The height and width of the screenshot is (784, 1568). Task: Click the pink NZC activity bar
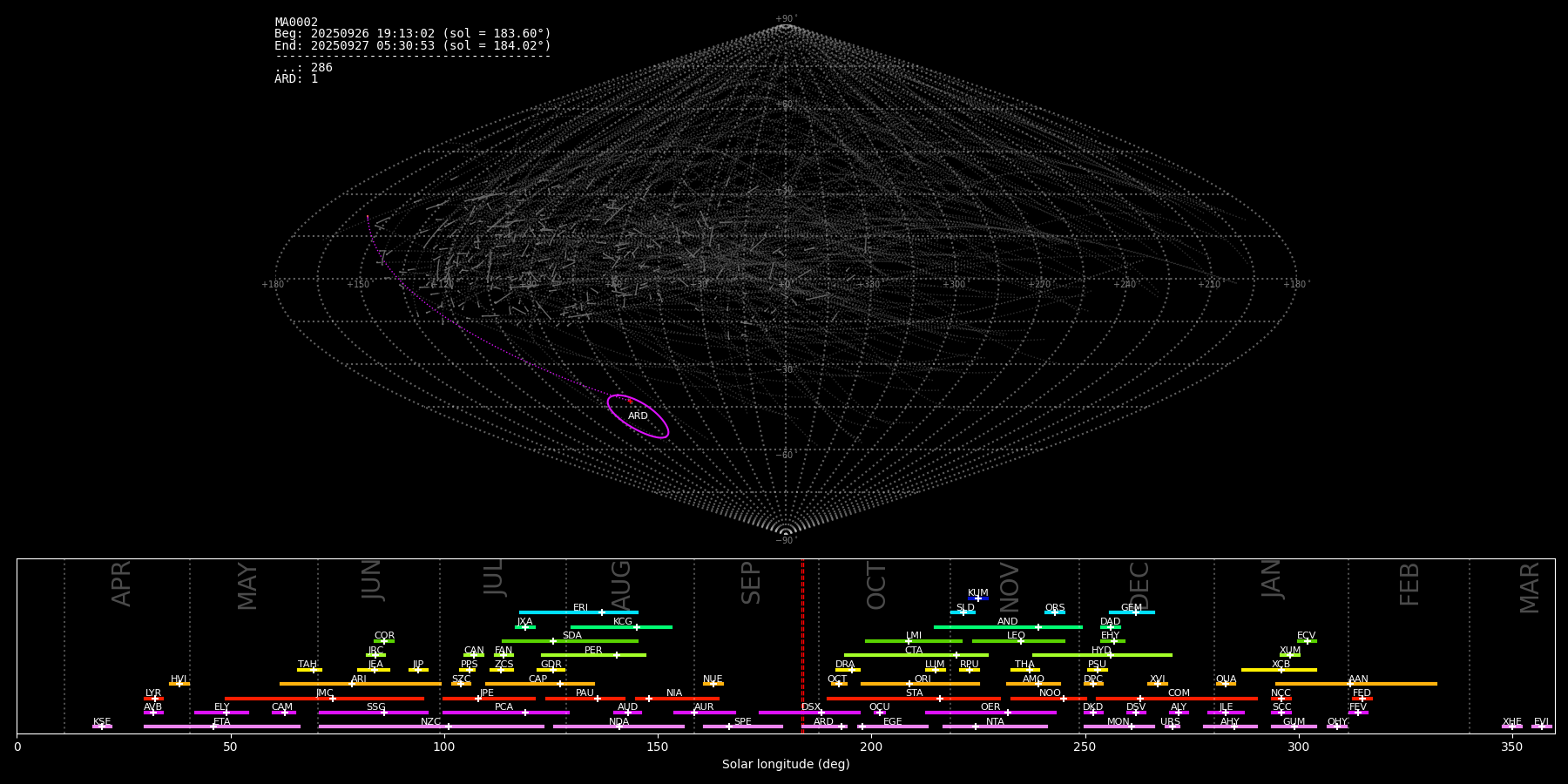431,727
